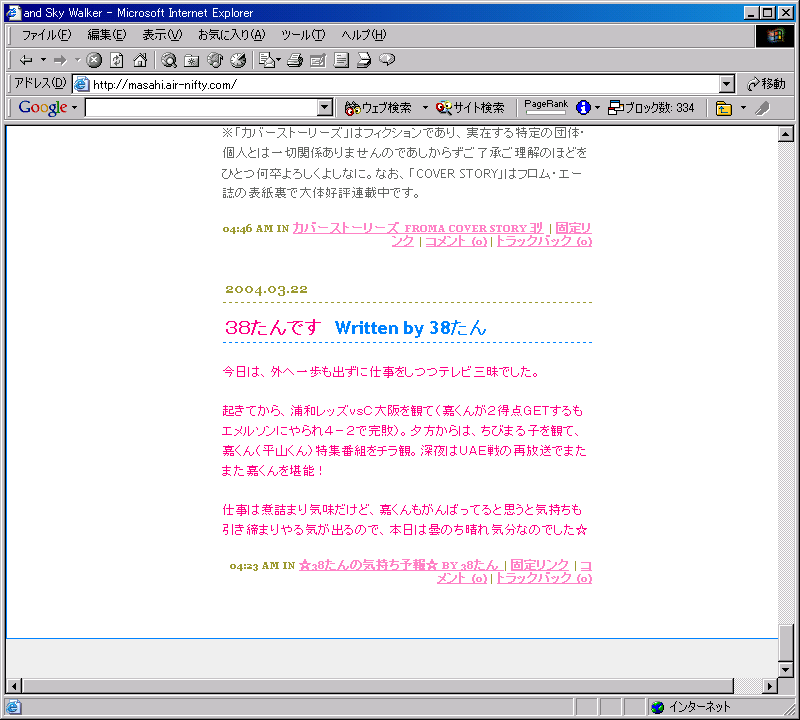Open the お気に入り(A) menu

(x=232, y=35)
